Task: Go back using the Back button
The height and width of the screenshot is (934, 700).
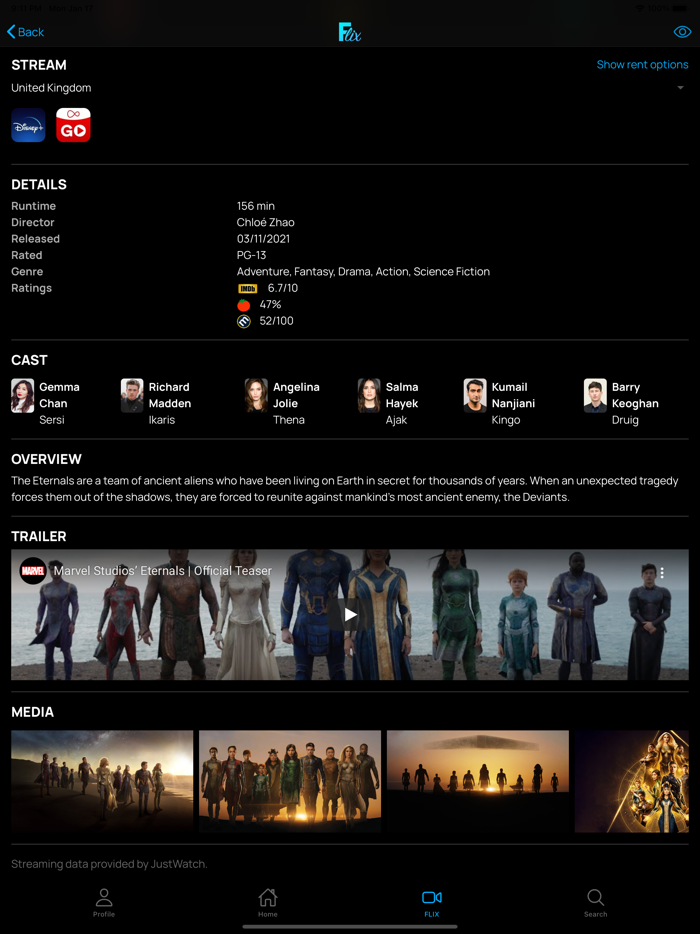Action: [25, 32]
